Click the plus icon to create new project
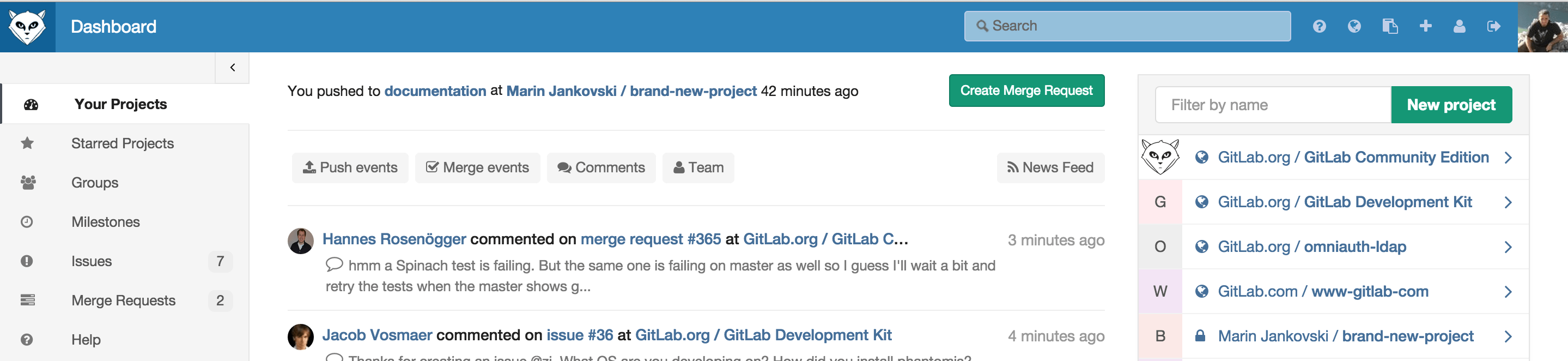 [x=1426, y=26]
